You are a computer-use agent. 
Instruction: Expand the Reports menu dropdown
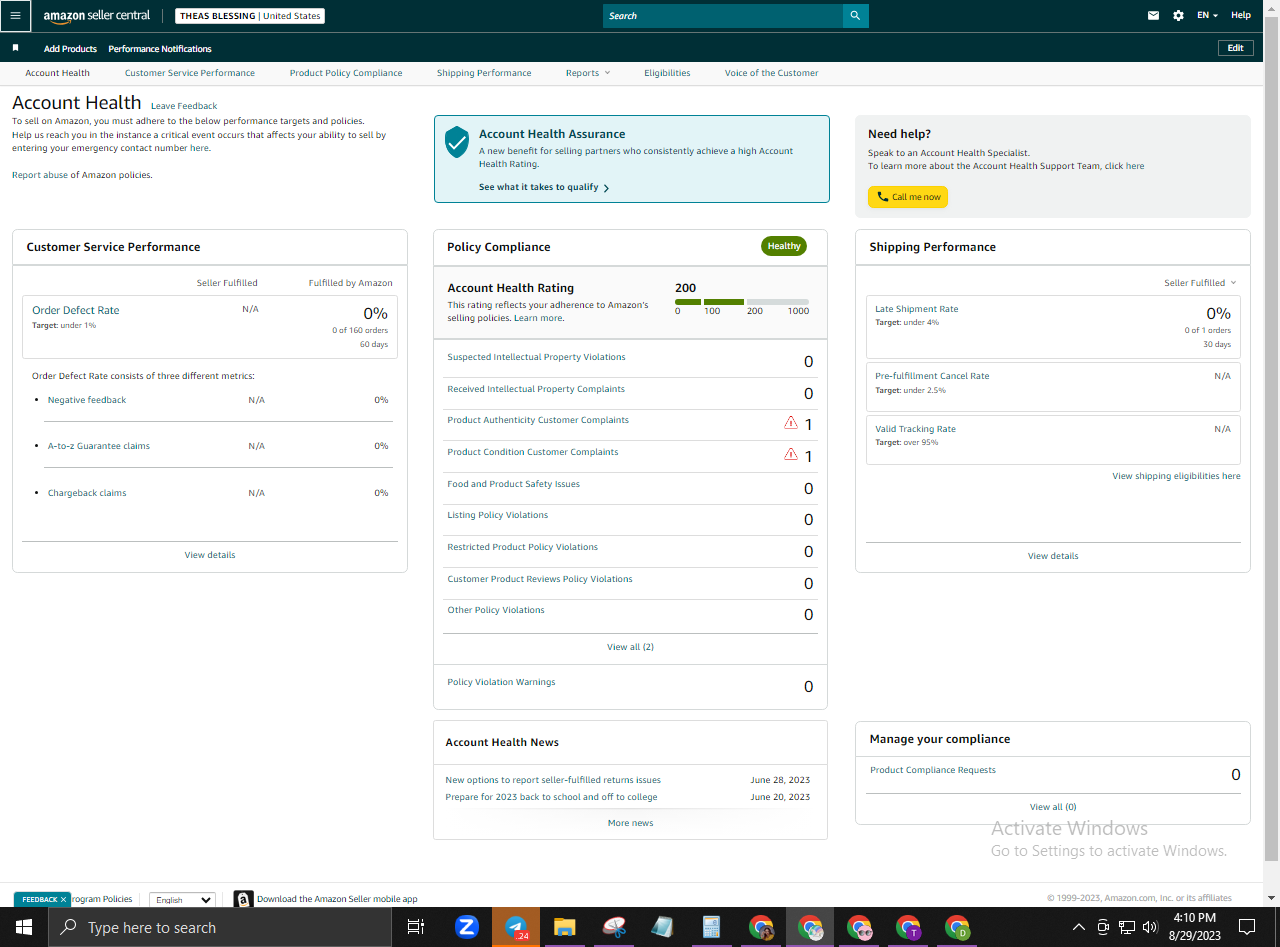(587, 73)
